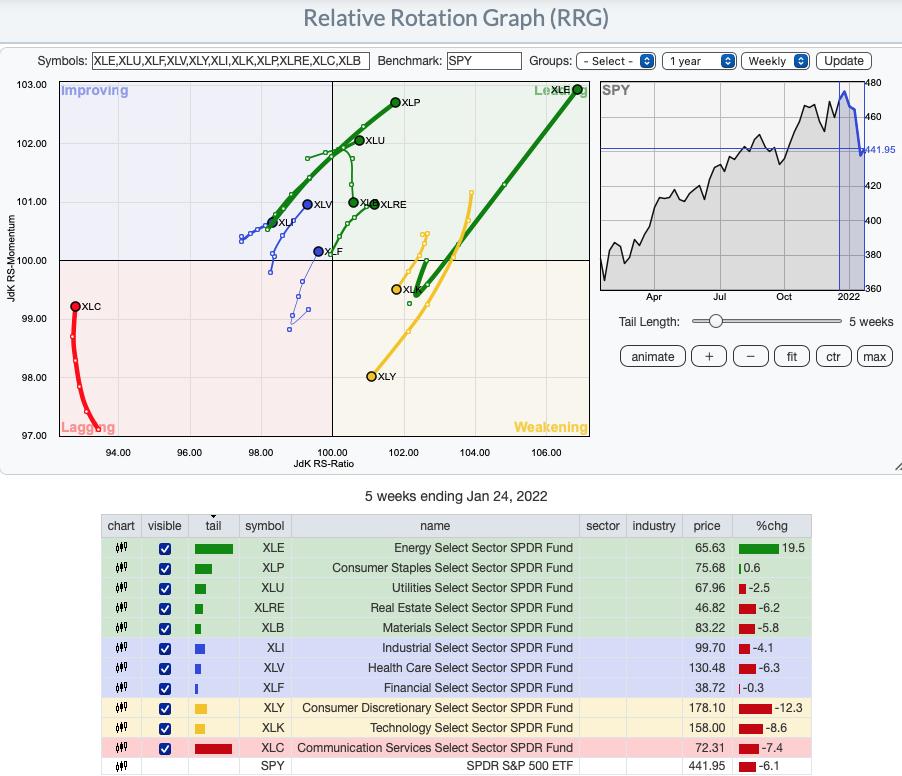The height and width of the screenshot is (776, 902).
Task: Sort table by symbol column header
Action: (x=264, y=526)
